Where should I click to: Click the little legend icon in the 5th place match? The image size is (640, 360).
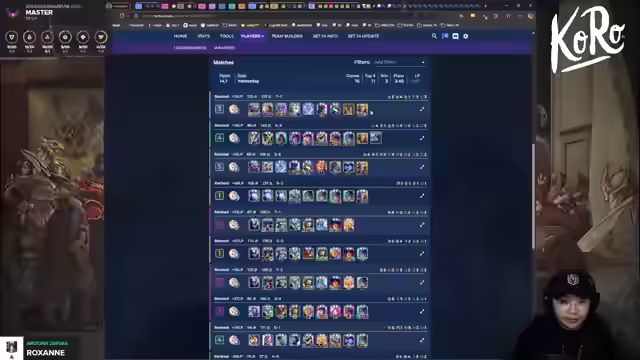coord(234,167)
